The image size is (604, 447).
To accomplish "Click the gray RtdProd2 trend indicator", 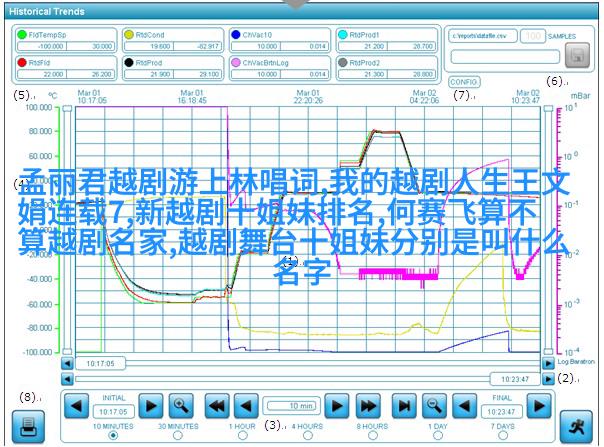I will click(x=342, y=62).
